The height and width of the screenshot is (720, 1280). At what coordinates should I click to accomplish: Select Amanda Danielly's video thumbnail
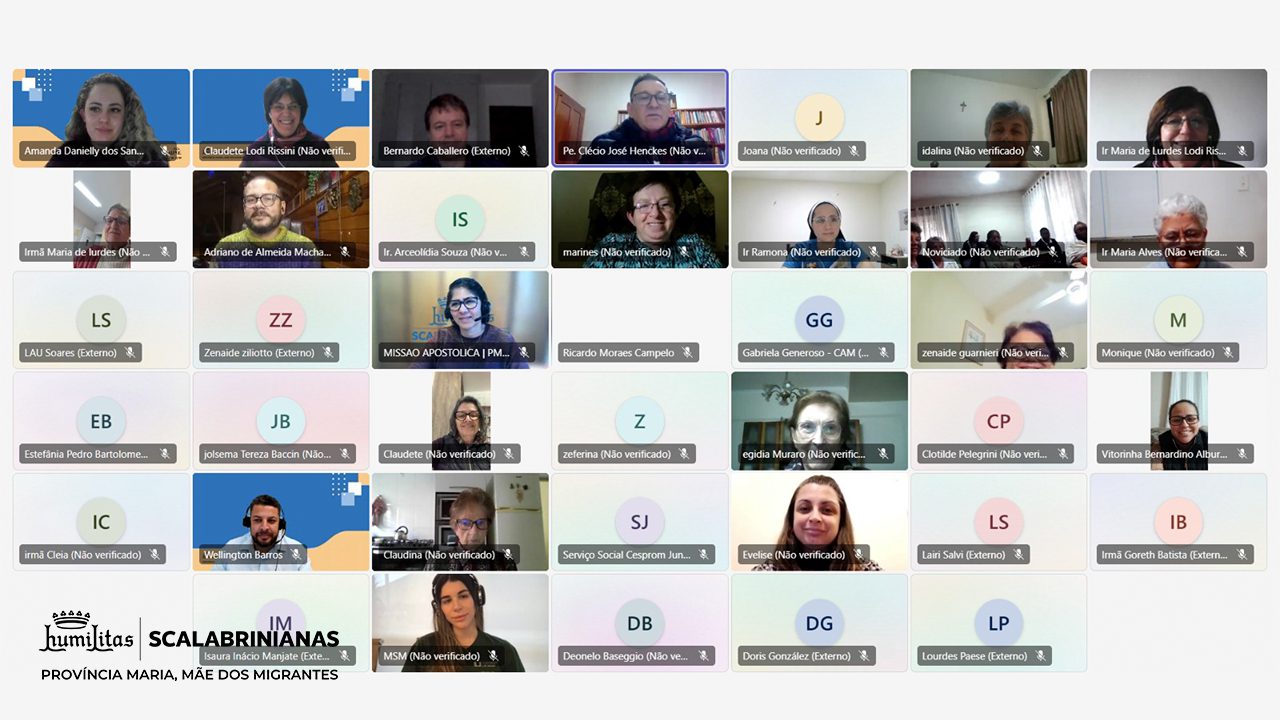click(101, 118)
